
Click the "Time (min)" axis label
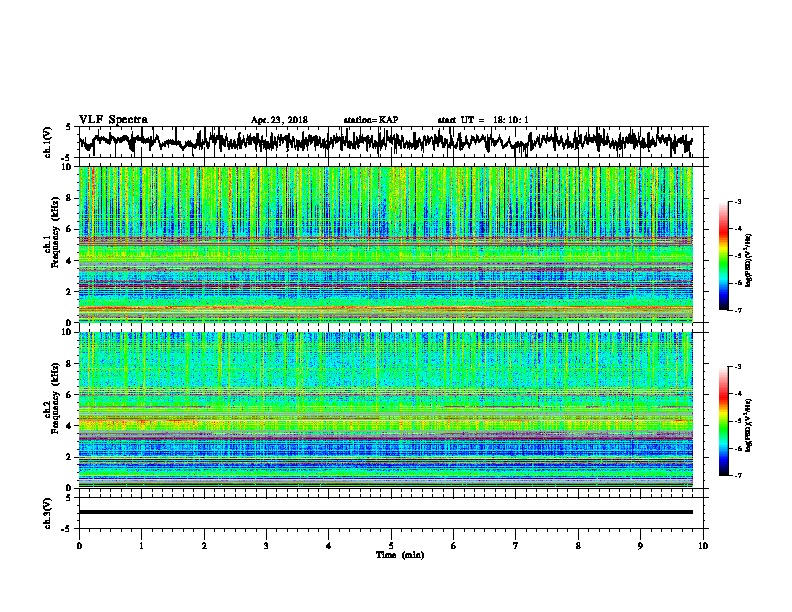400,555
